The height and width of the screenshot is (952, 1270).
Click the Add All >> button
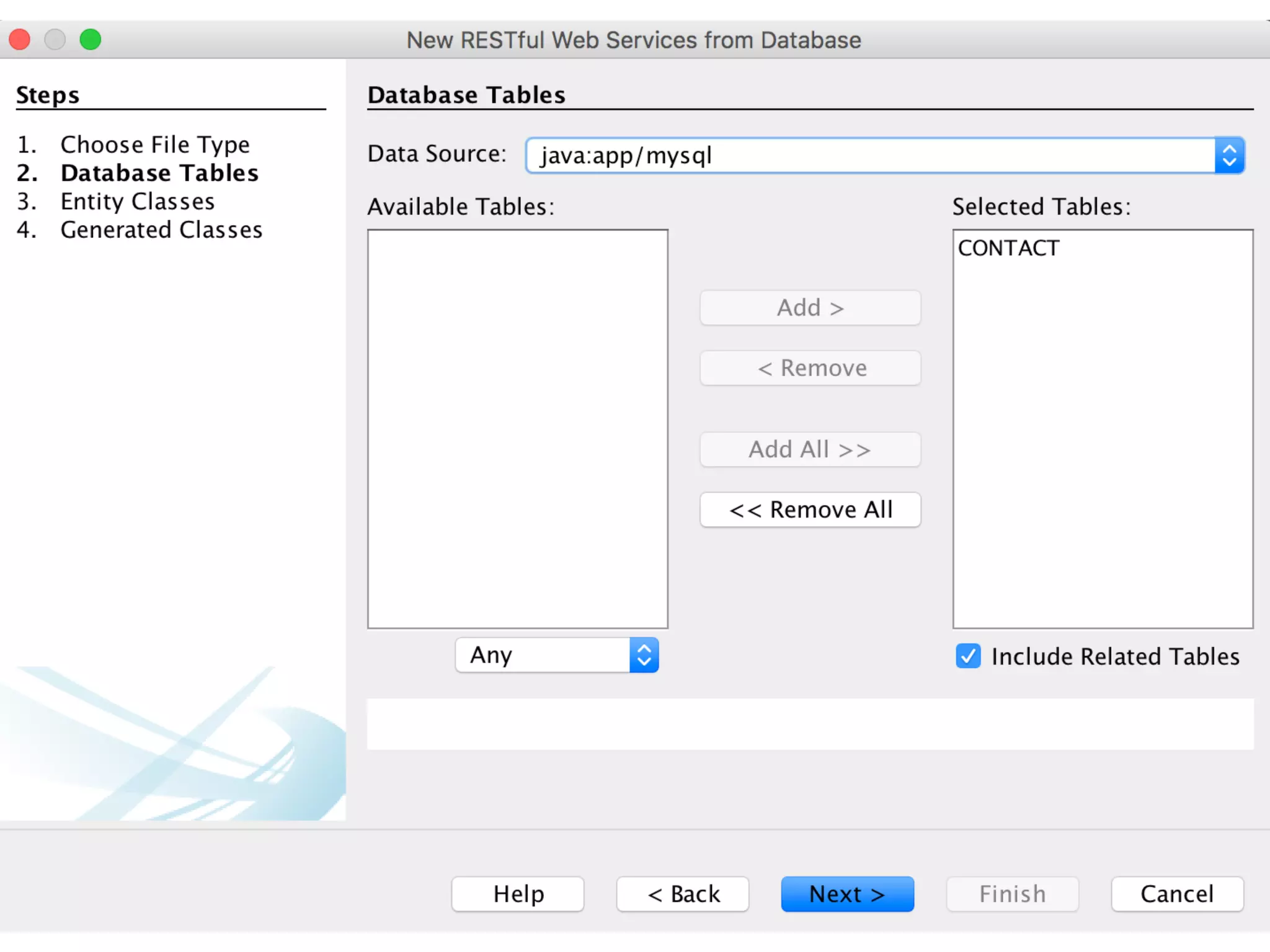pyautogui.click(x=810, y=449)
